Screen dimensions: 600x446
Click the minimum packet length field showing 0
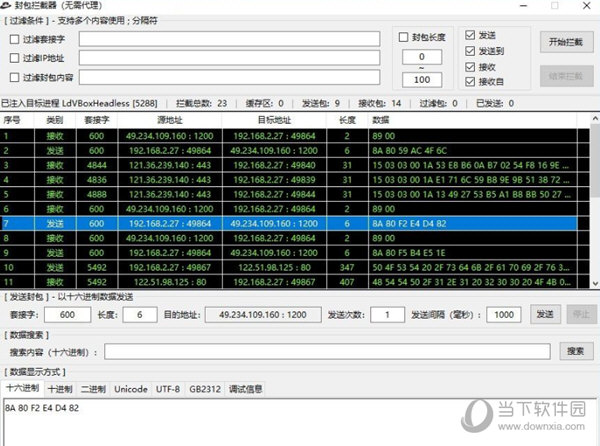coord(422,57)
